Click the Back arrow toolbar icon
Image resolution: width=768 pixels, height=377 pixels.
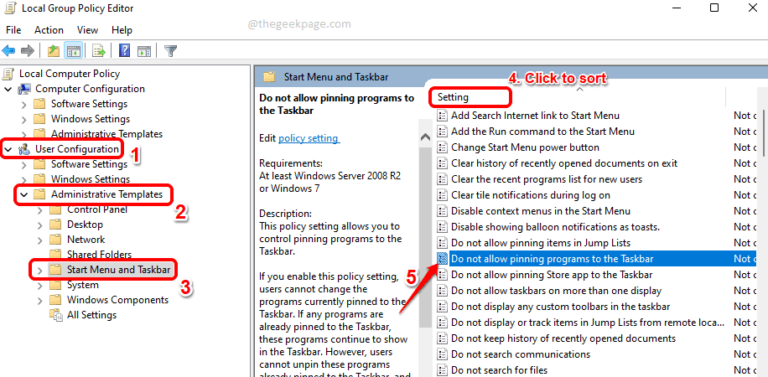pos(9,50)
